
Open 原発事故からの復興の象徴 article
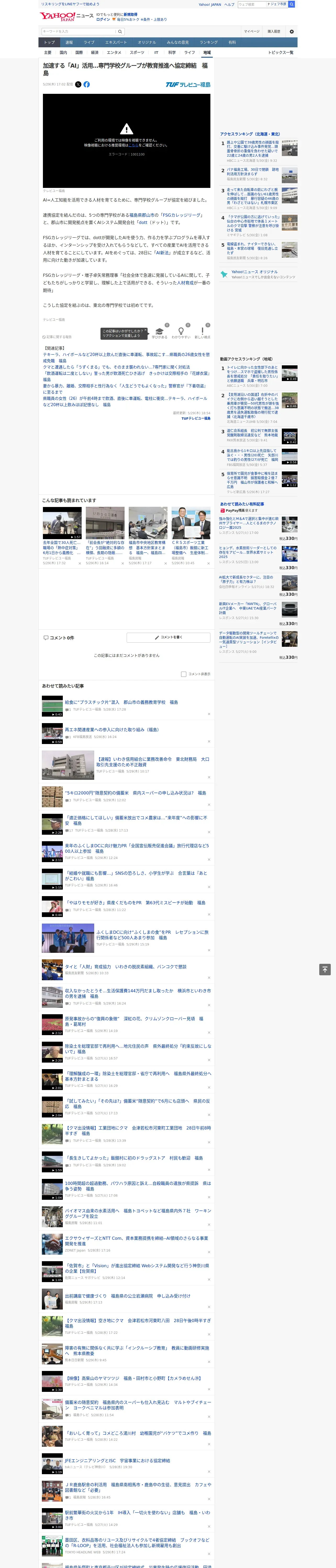(x=135, y=1021)
